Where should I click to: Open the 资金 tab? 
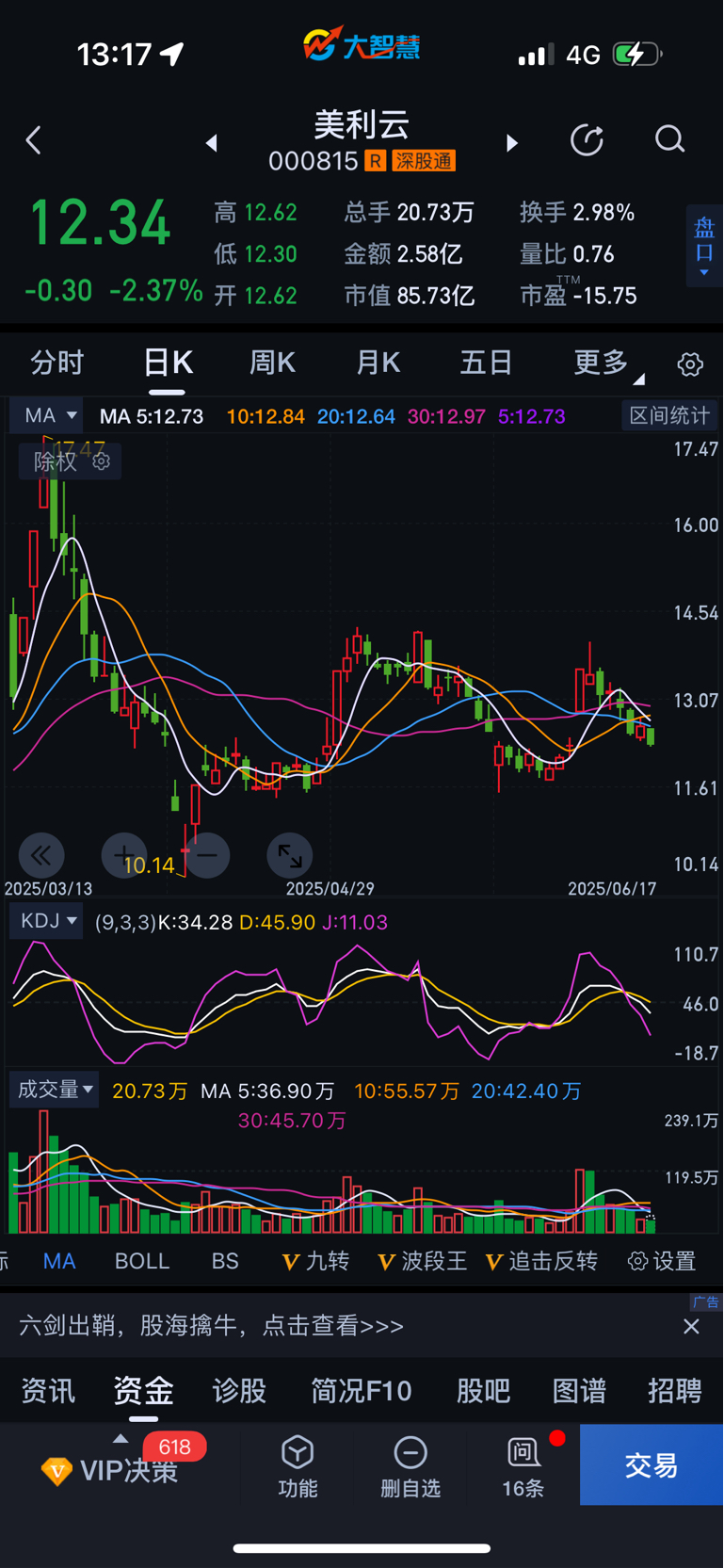click(x=143, y=1391)
